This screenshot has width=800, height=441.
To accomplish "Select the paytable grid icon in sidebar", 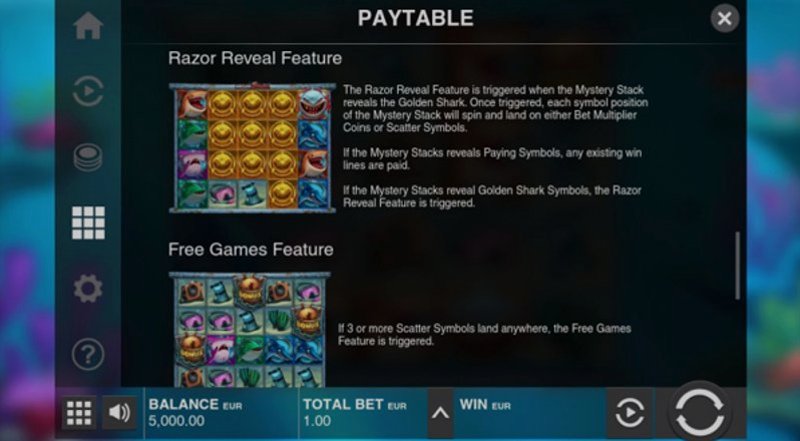I will click(x=88, y=223).
